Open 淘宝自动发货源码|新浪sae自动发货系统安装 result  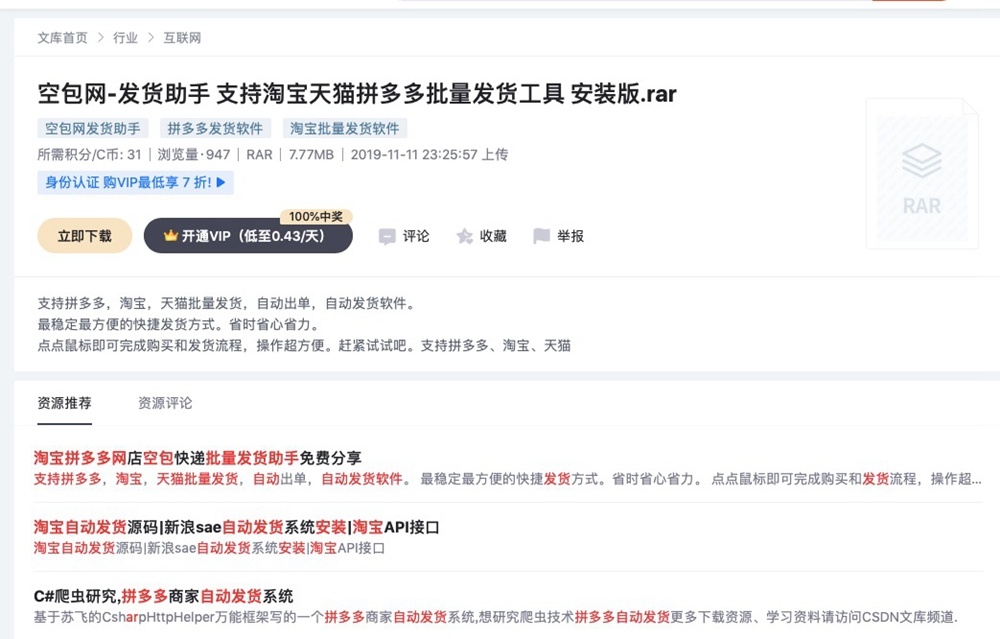click(x=237, y=527)
